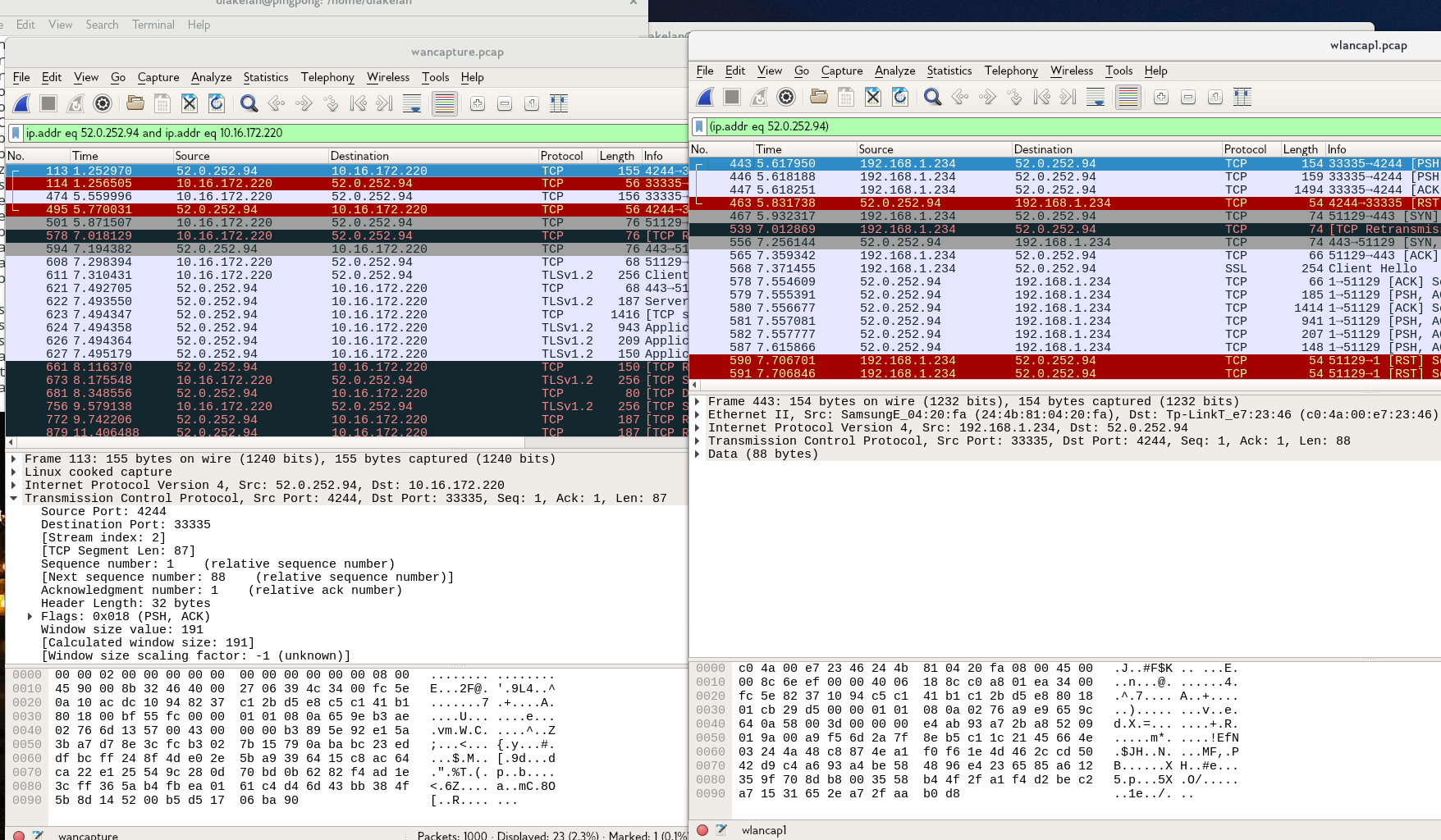Screen dimensions: 1441x840
Task: Expand Internet Protocol Version 4 in wlancap1
Action: [698, 428]
